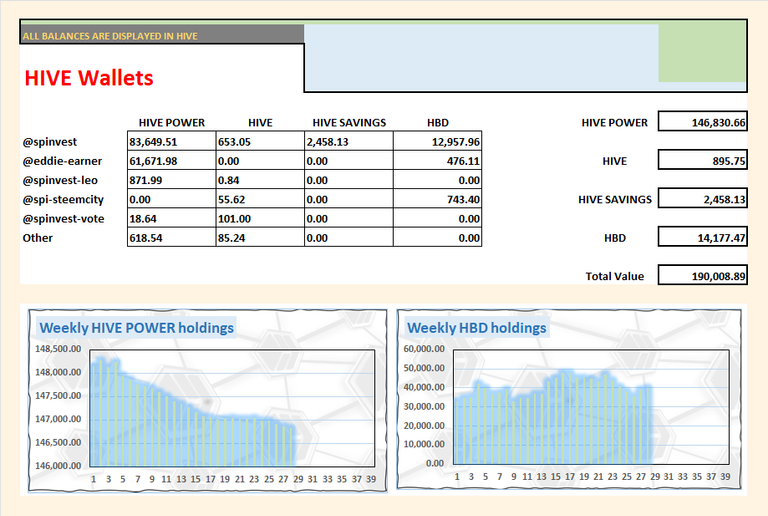Select the total HIVE POWER box 146,830.66
Viewport: 768px width, 516px height.
click(702, 121)
